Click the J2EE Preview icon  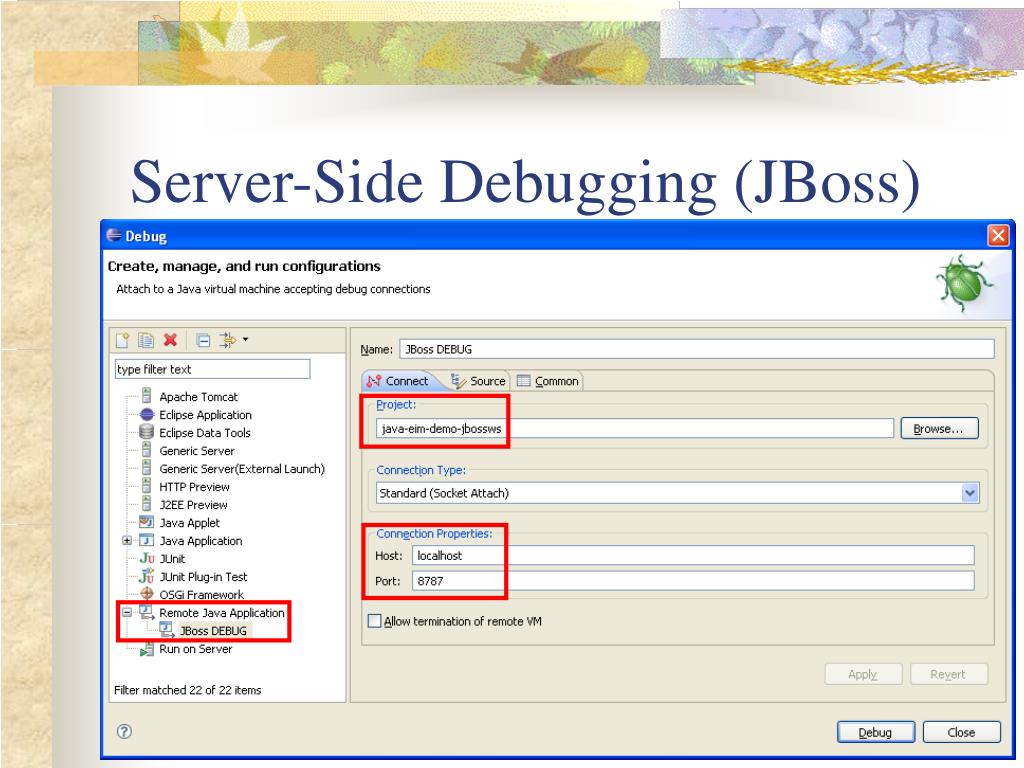[x=147, y=504]
